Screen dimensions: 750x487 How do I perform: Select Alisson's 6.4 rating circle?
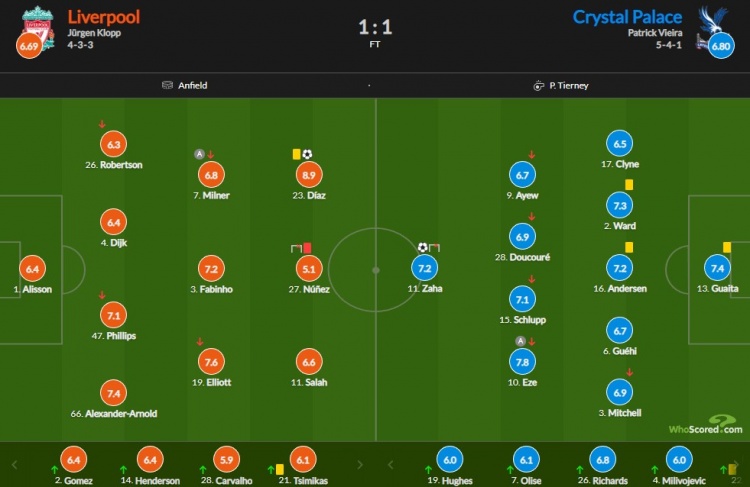[x=32, y=268]
